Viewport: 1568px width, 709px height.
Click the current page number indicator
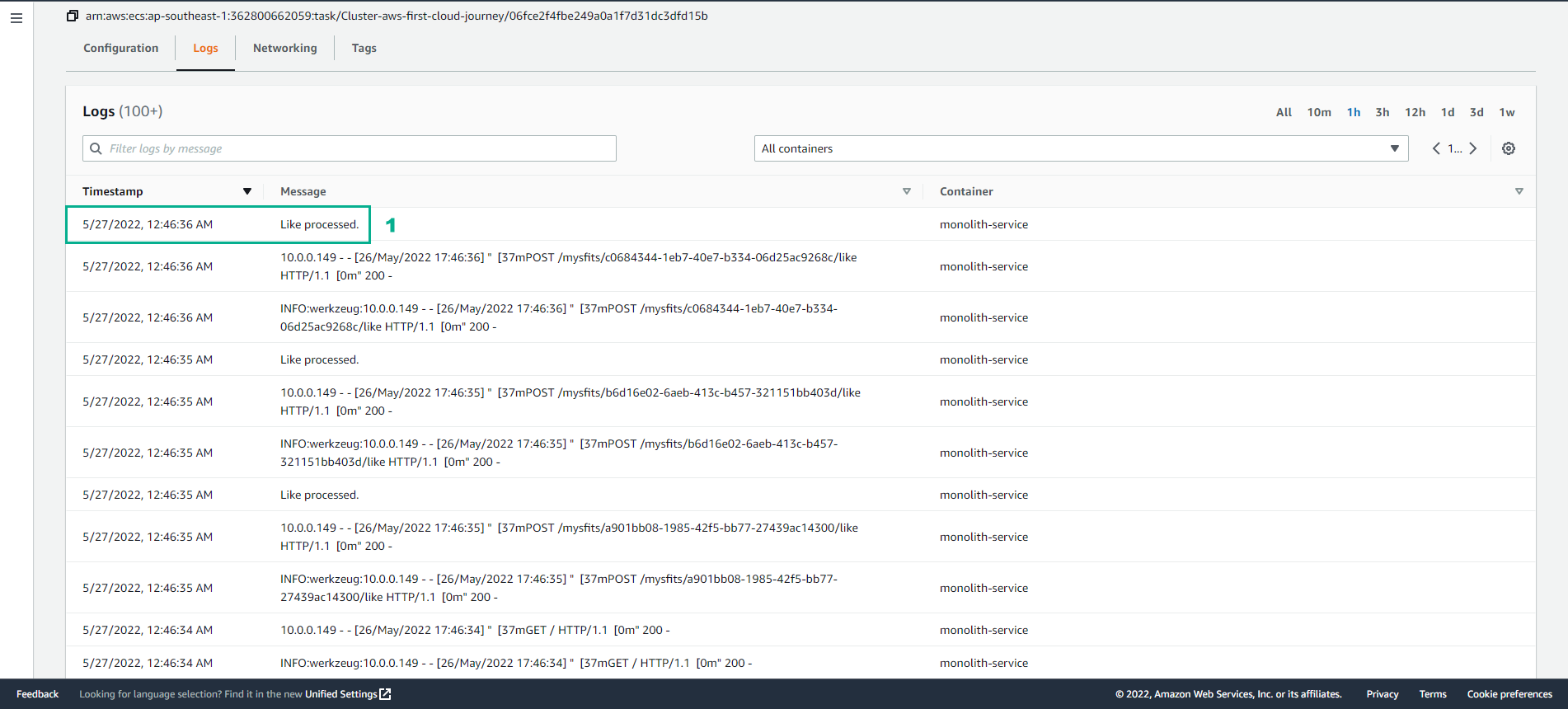(1455, 148)
